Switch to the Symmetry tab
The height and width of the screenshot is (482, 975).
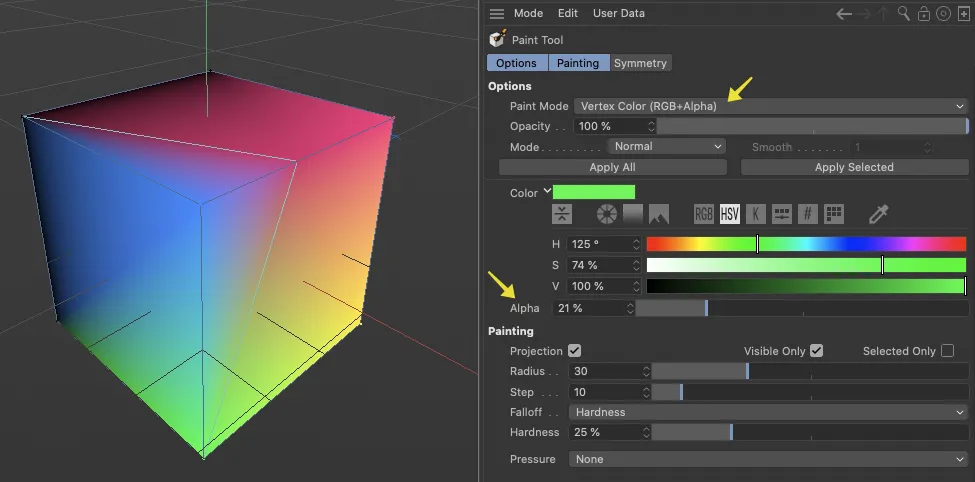(640, 63)
